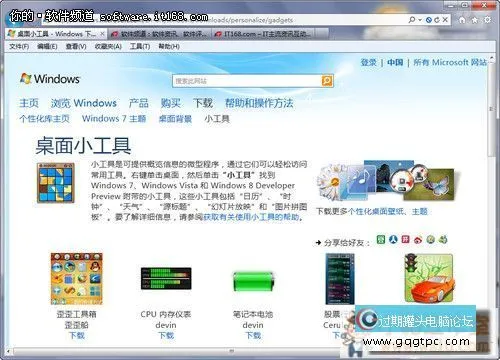The width and height of the screenshot is (500, 360).
Task: Click the 中国 region link
Action: tap(395, 62)
